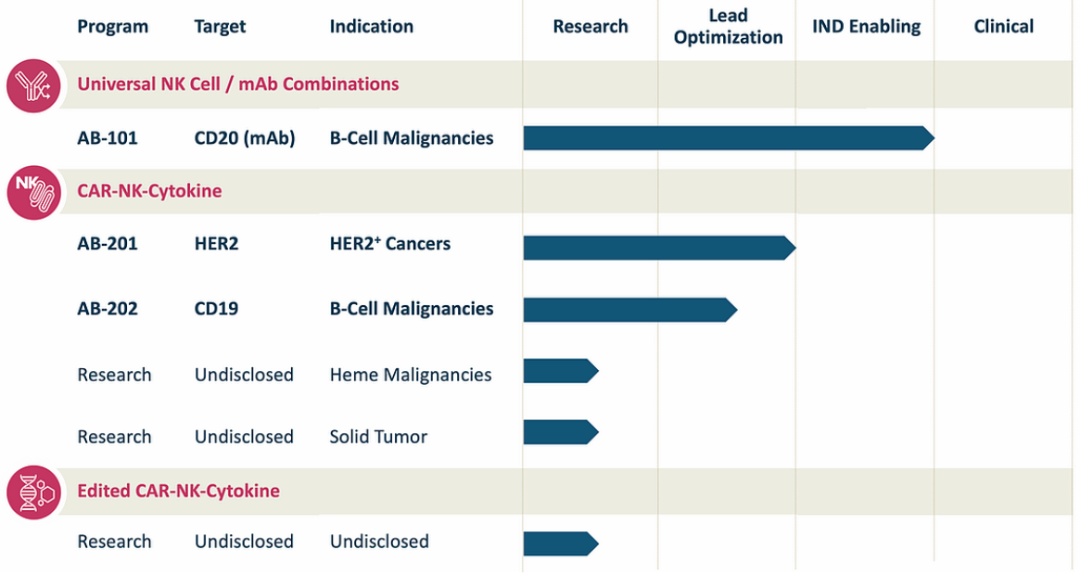The image size is (1080, 575).
Task: Click the AB-202 program label
Action: (107, 309)
